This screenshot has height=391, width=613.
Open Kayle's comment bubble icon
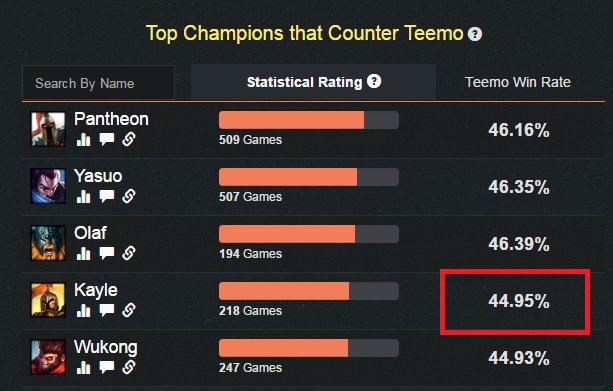pos(107,310)
